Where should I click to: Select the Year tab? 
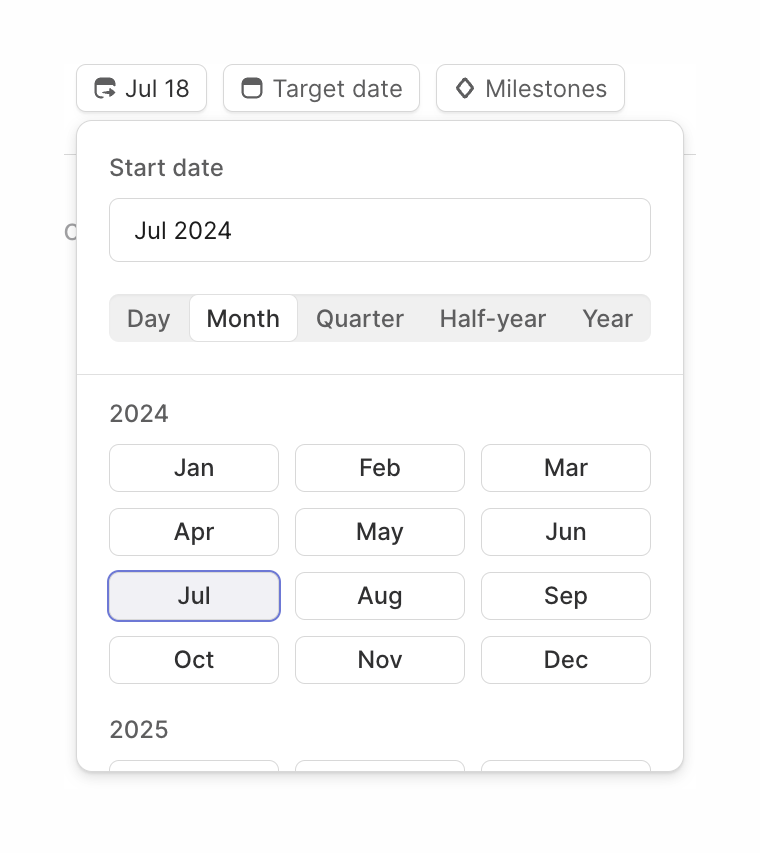click(x=607, y=318)
